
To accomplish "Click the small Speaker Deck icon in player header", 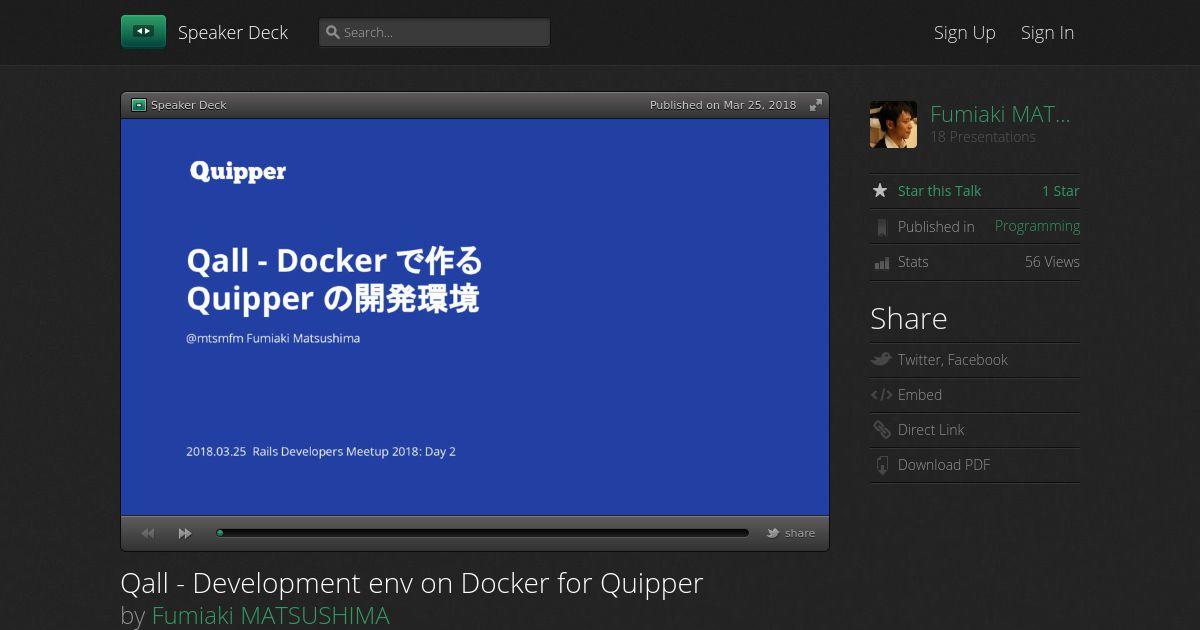I will click(139, 105).
